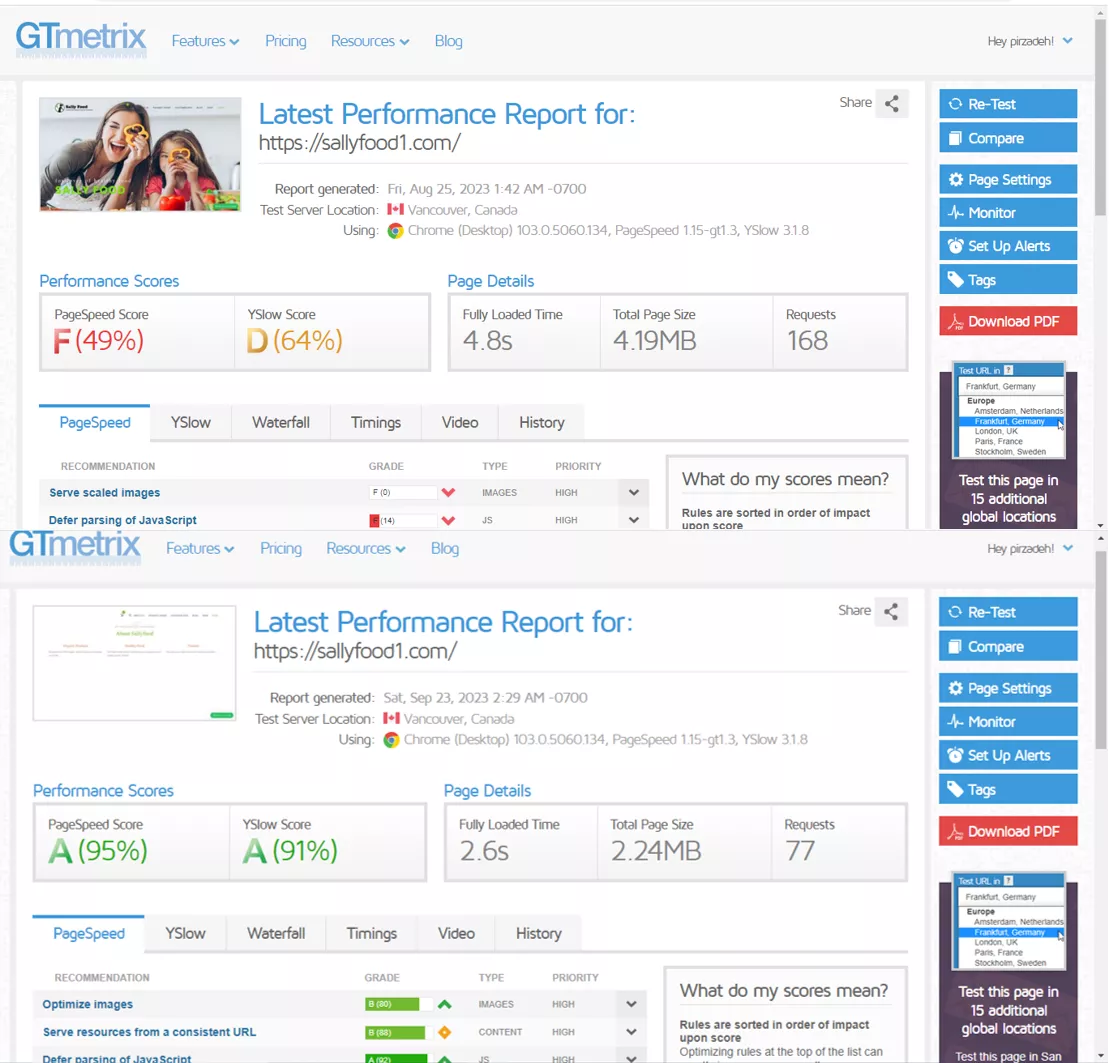Open the 'Hey pirzadeh!' menu in the upper navbar
This screenshot has width=1109, height=1063.
click(x=1030, y=41)
